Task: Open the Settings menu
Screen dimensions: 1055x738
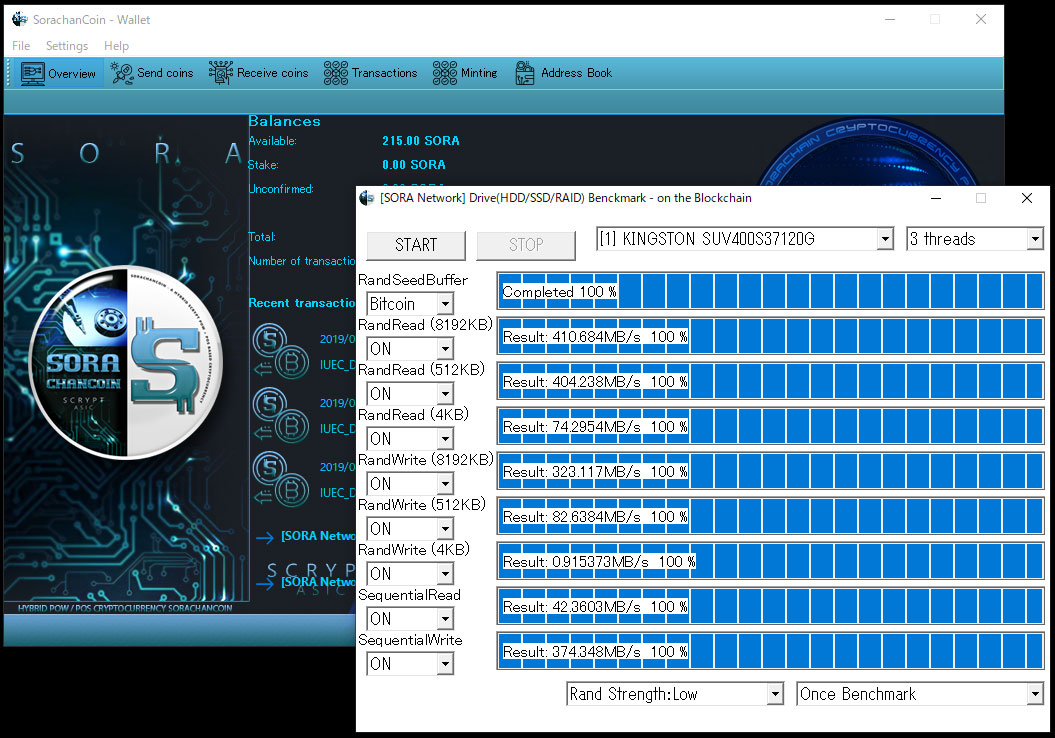Action: pos(67,46)
